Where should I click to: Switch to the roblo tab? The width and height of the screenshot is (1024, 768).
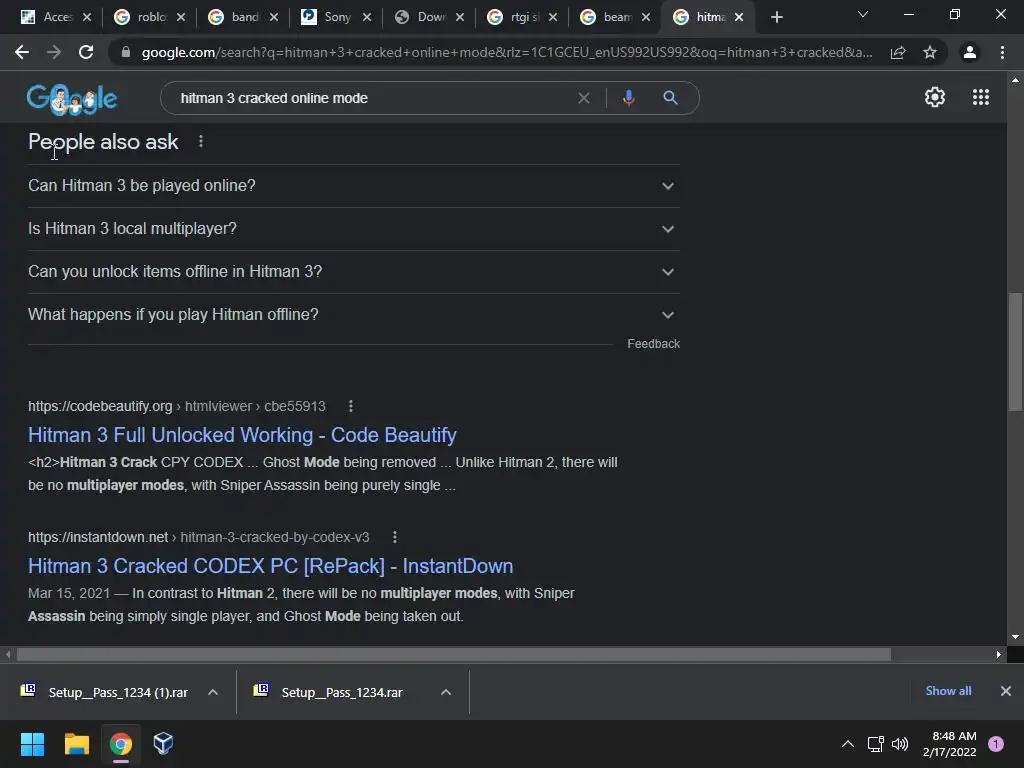coord(151,17)
